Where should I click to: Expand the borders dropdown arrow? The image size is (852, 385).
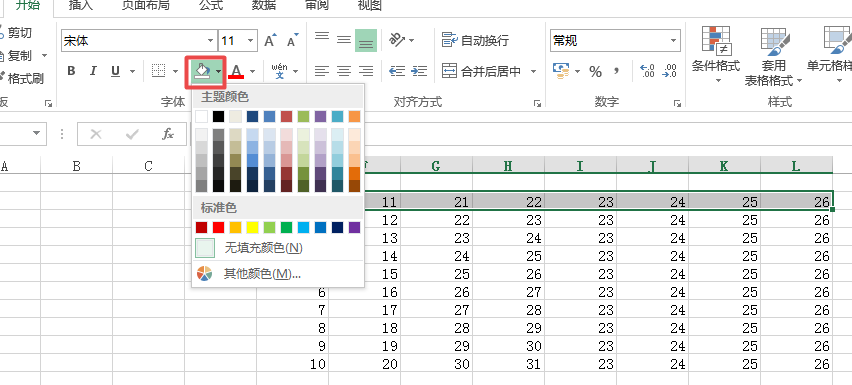tap(175, 71)
